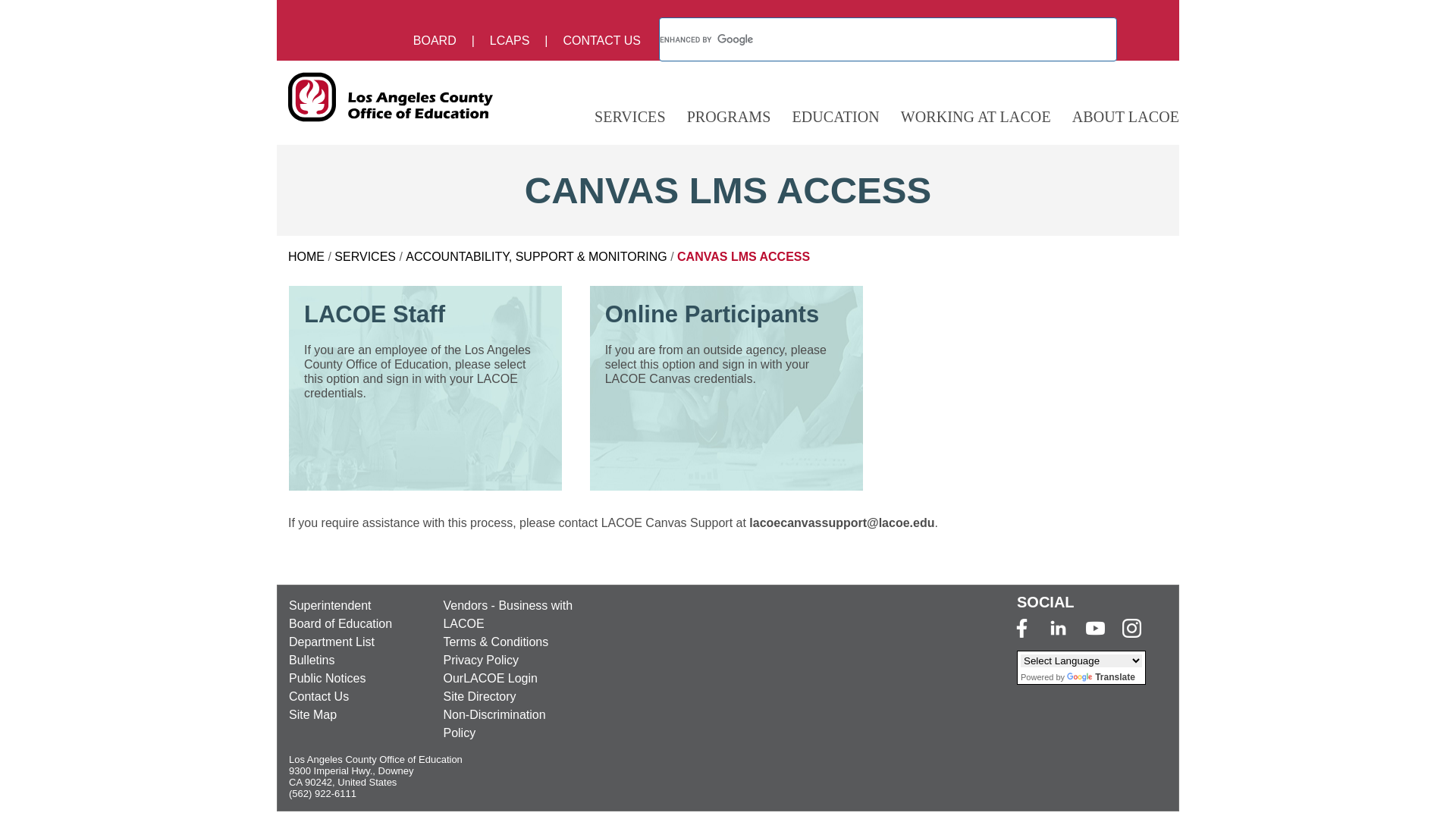Open Site Directory footer link

[x=479, y=696]
